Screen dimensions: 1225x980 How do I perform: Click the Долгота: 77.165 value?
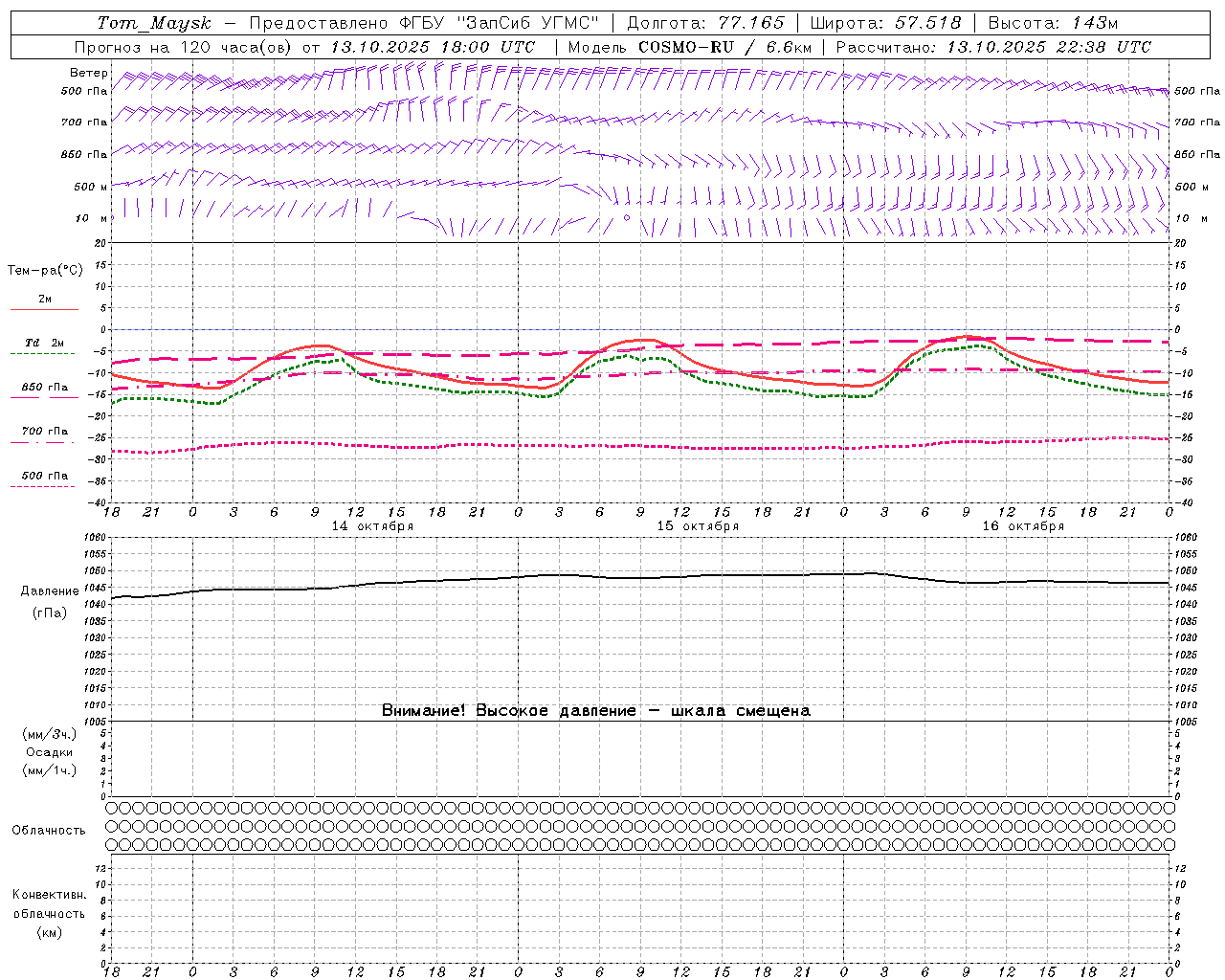705,23
